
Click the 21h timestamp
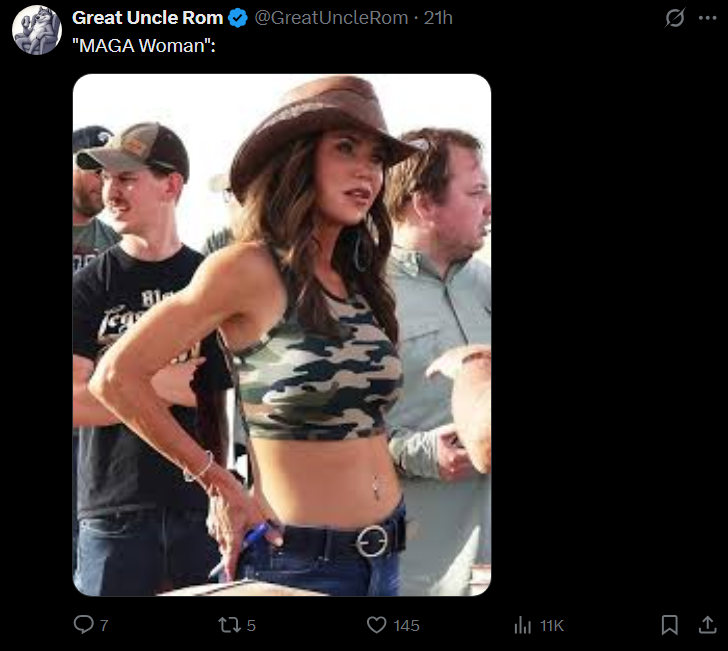pos(438,18)
